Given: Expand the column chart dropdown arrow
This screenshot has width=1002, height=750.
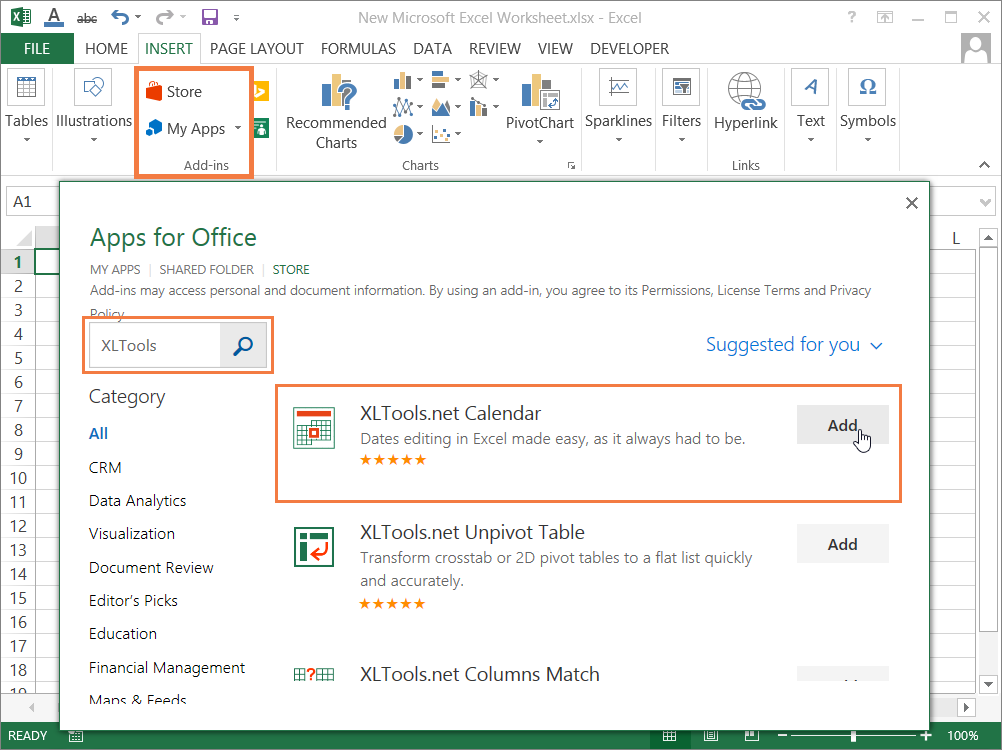Looking at the screenshot, I should point(420,80).
